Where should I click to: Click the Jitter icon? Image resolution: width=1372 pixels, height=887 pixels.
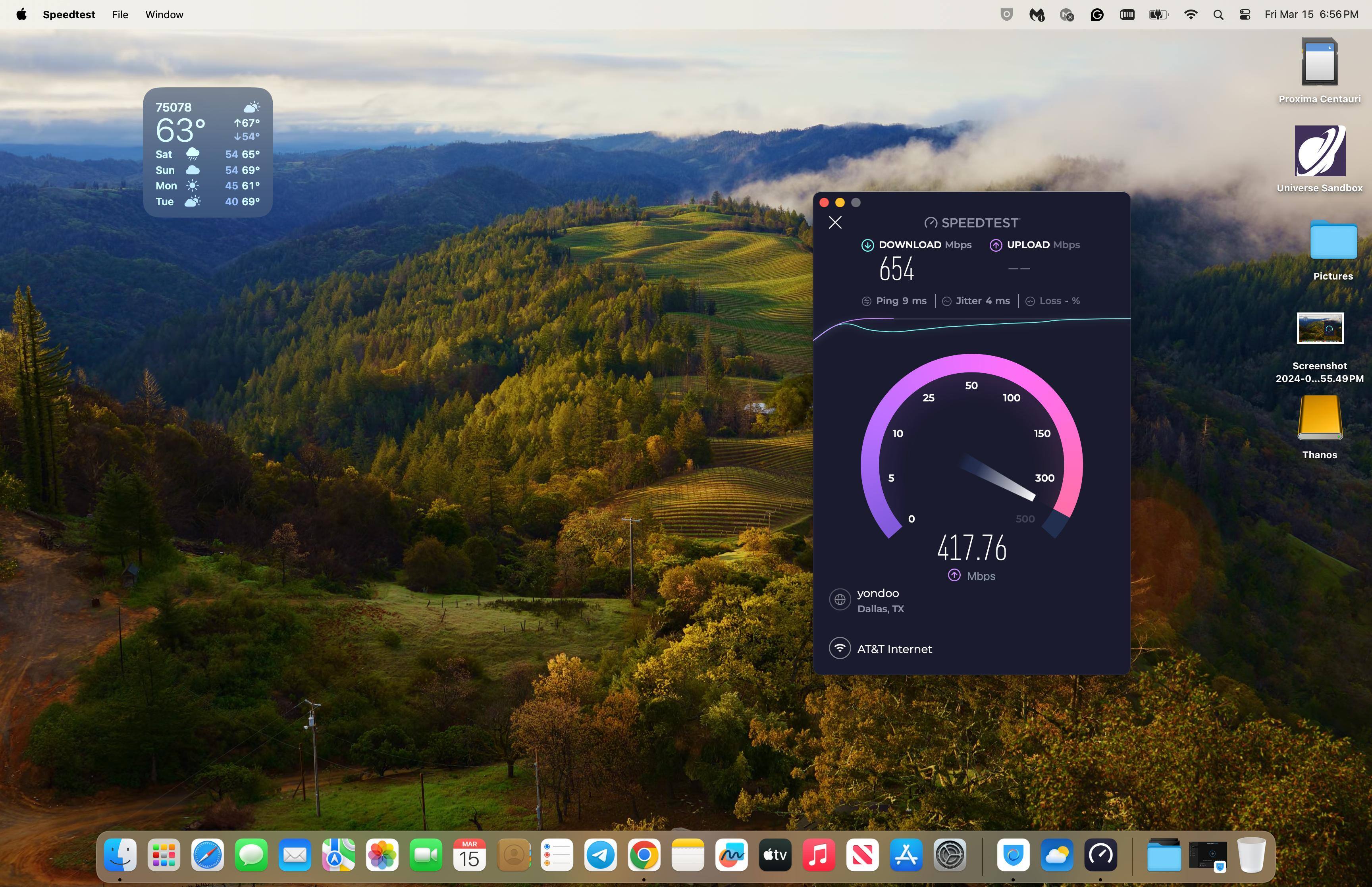pyautogui.click(x=946, y=301)
